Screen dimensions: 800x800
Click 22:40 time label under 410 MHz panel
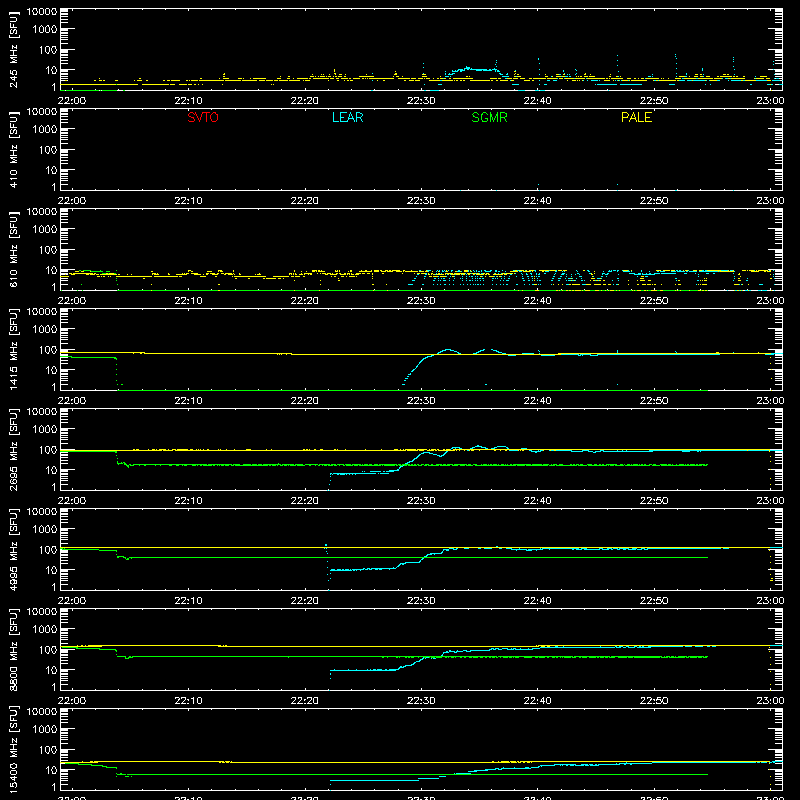(537, 201)
